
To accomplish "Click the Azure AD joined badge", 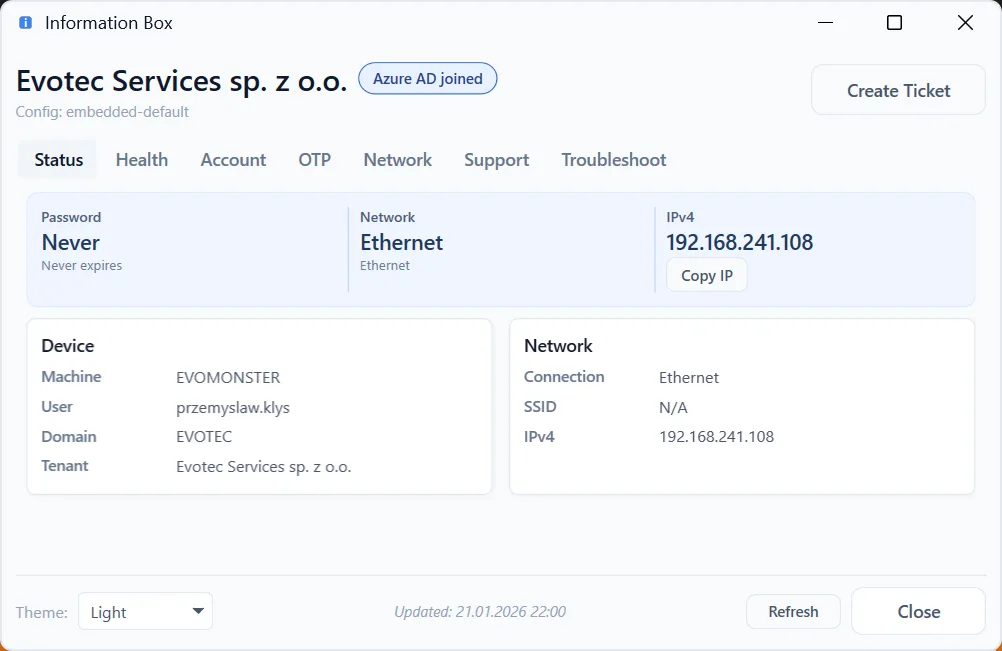I will (x=428, y=79).
